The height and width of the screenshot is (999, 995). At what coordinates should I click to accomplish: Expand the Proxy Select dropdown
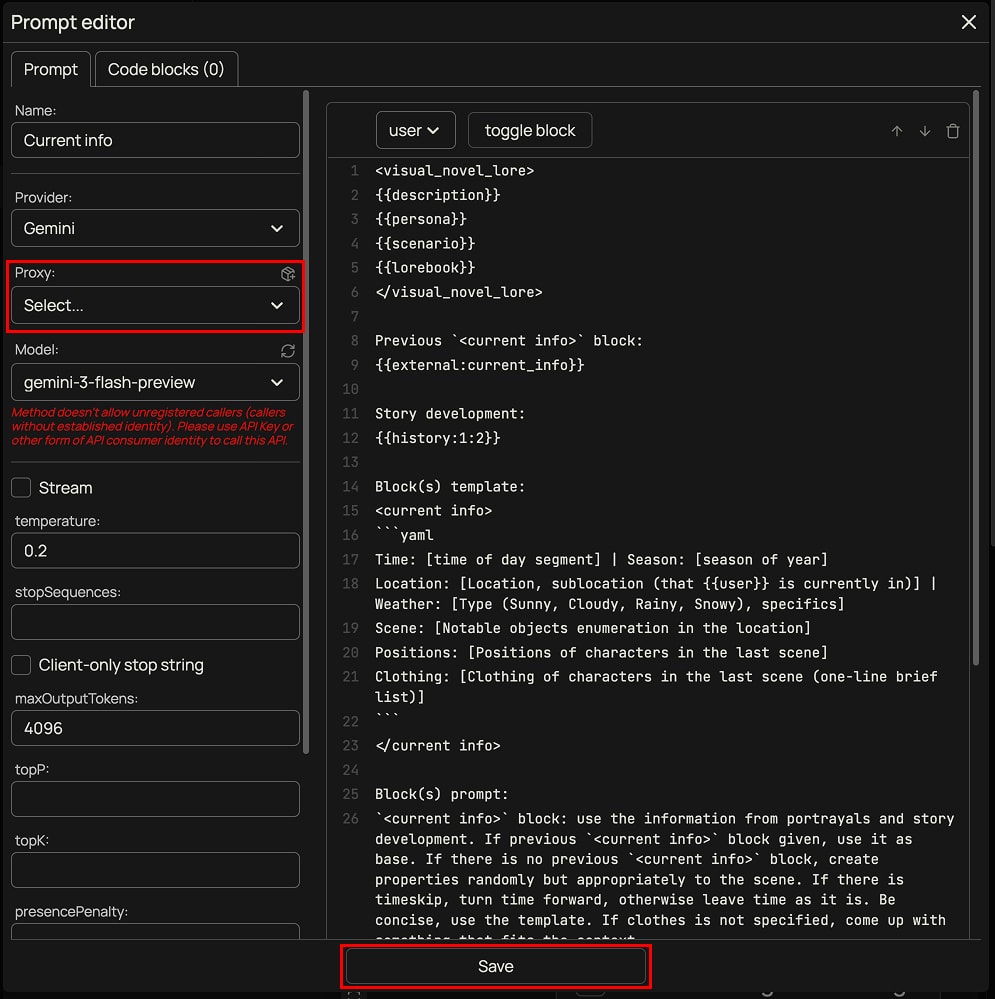tap(155, 305)
